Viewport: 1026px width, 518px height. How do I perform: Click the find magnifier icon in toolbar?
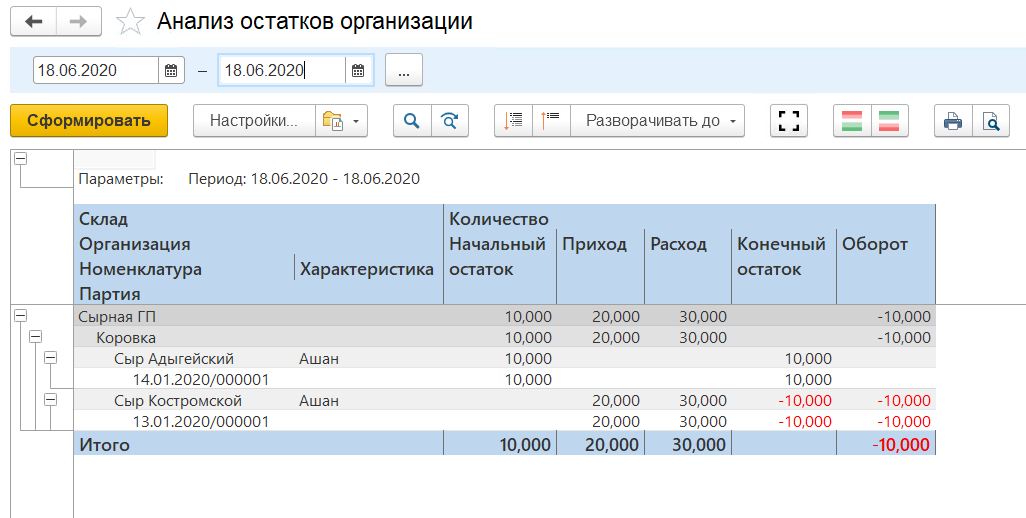[411, 121]
